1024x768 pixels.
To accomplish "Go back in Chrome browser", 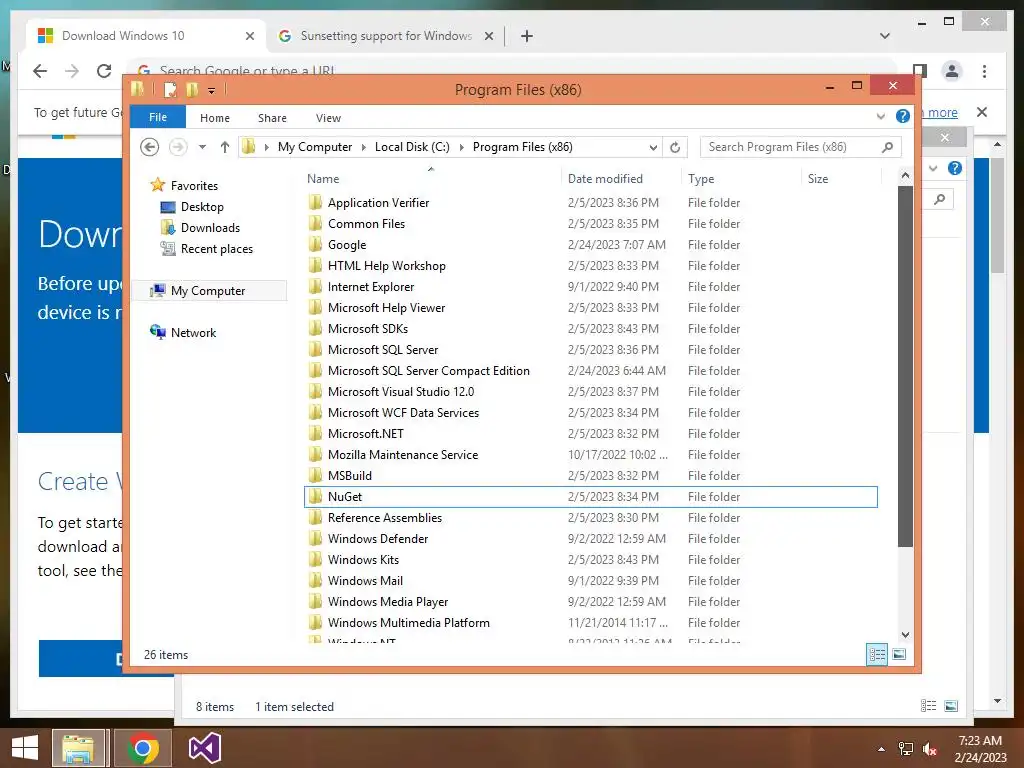I will (x=40, y=71).
